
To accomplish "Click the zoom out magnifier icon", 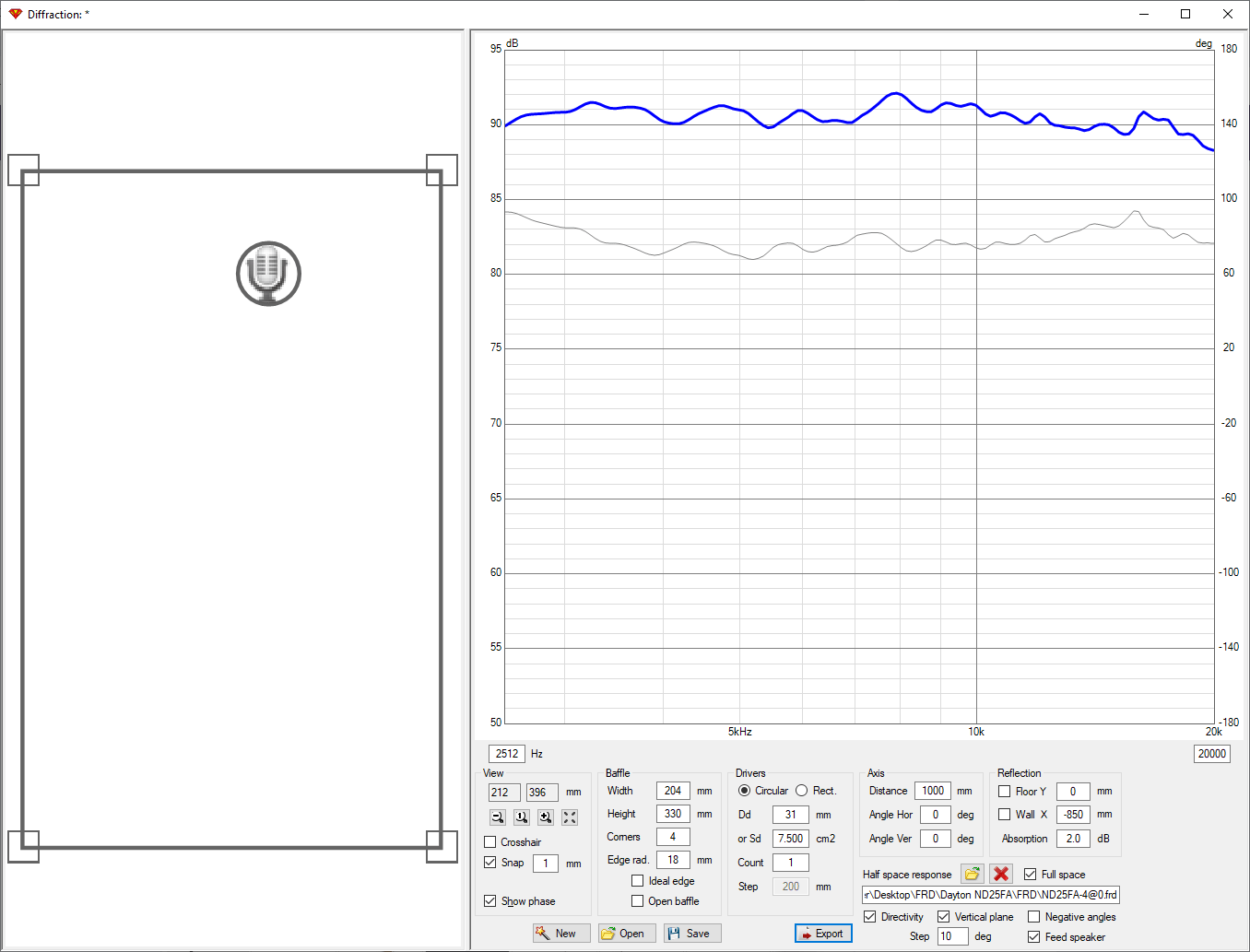I will coord(498,817).
